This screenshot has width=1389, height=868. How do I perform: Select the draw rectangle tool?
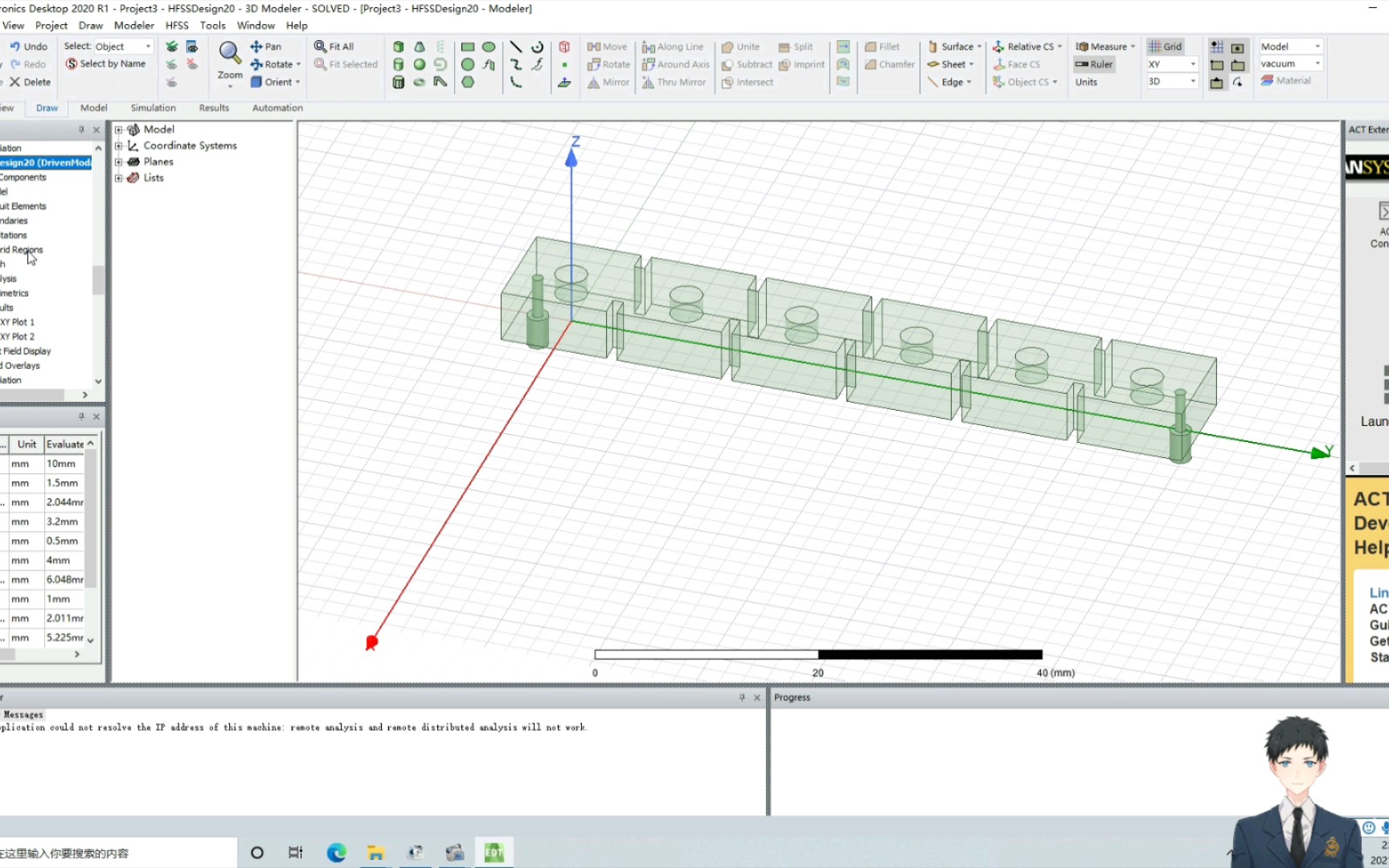coord(468,47)
